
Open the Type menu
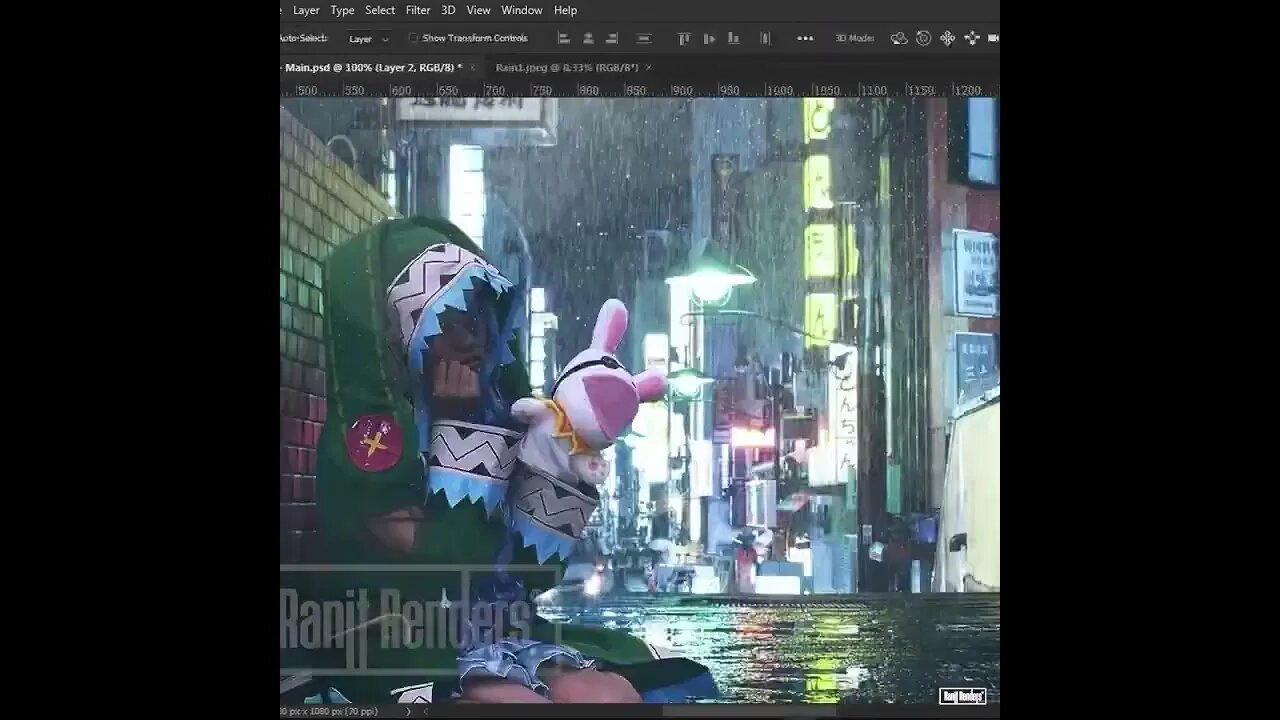click(x=342, y=10)
